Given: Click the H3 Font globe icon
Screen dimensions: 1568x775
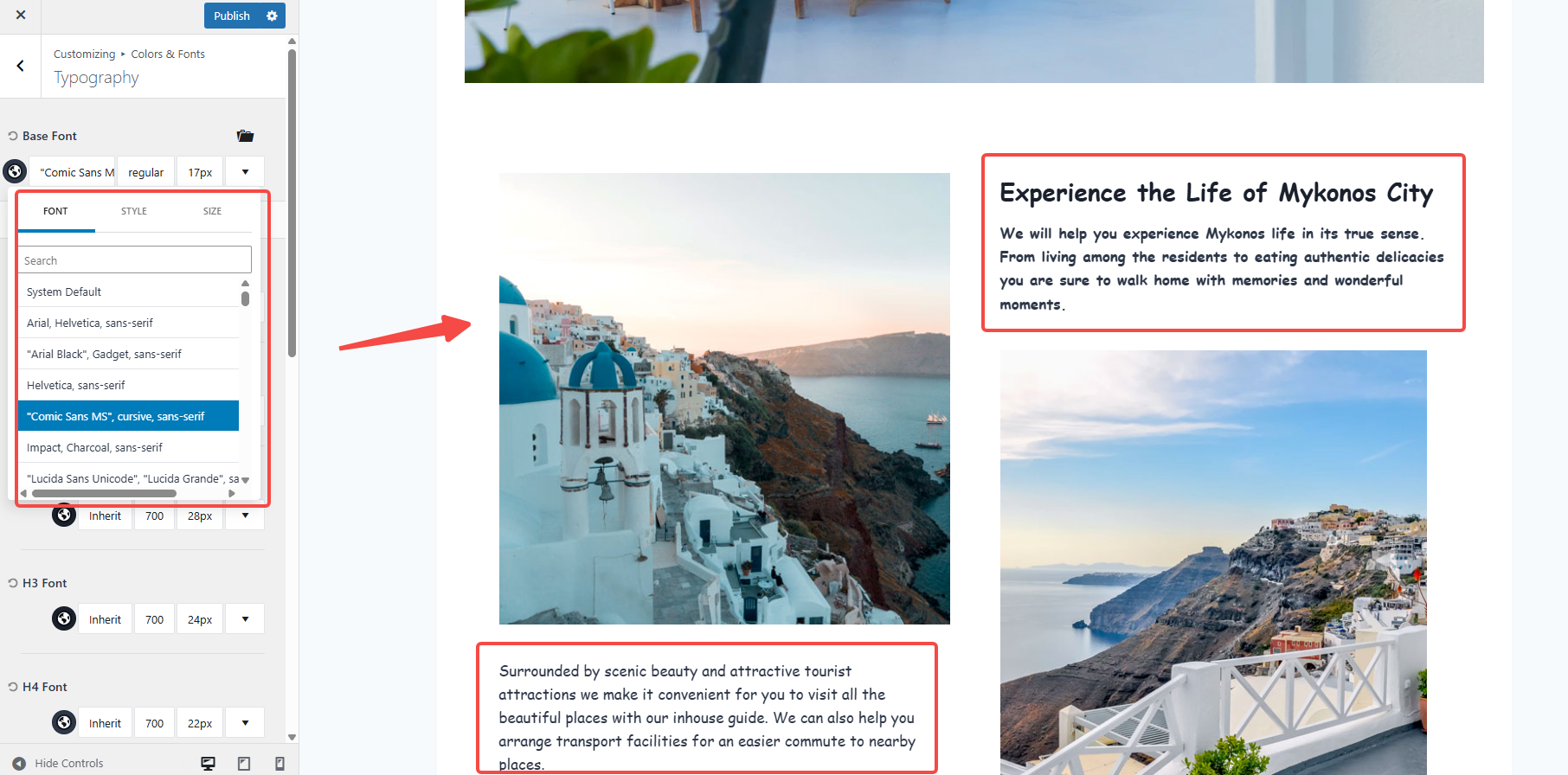Looking at the screenshot, I should 64,618.
